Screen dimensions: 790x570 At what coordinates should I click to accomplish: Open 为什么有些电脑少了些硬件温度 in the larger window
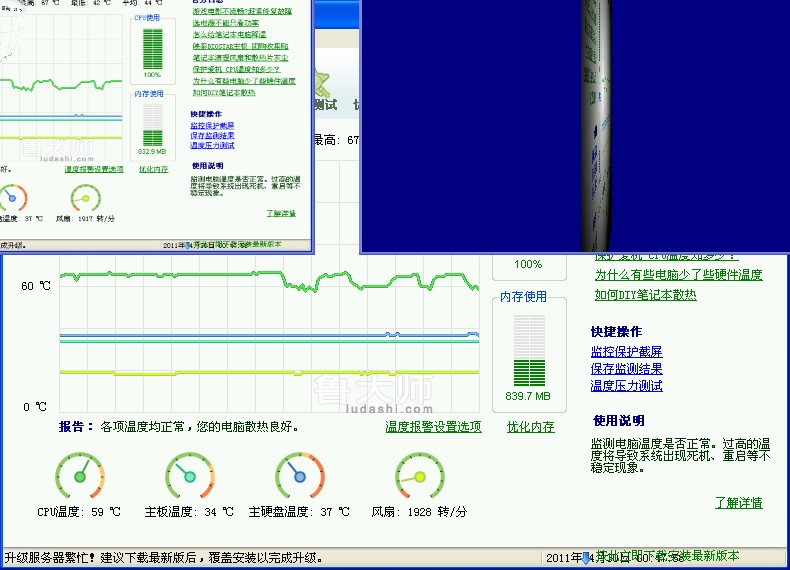pos(678,275)
